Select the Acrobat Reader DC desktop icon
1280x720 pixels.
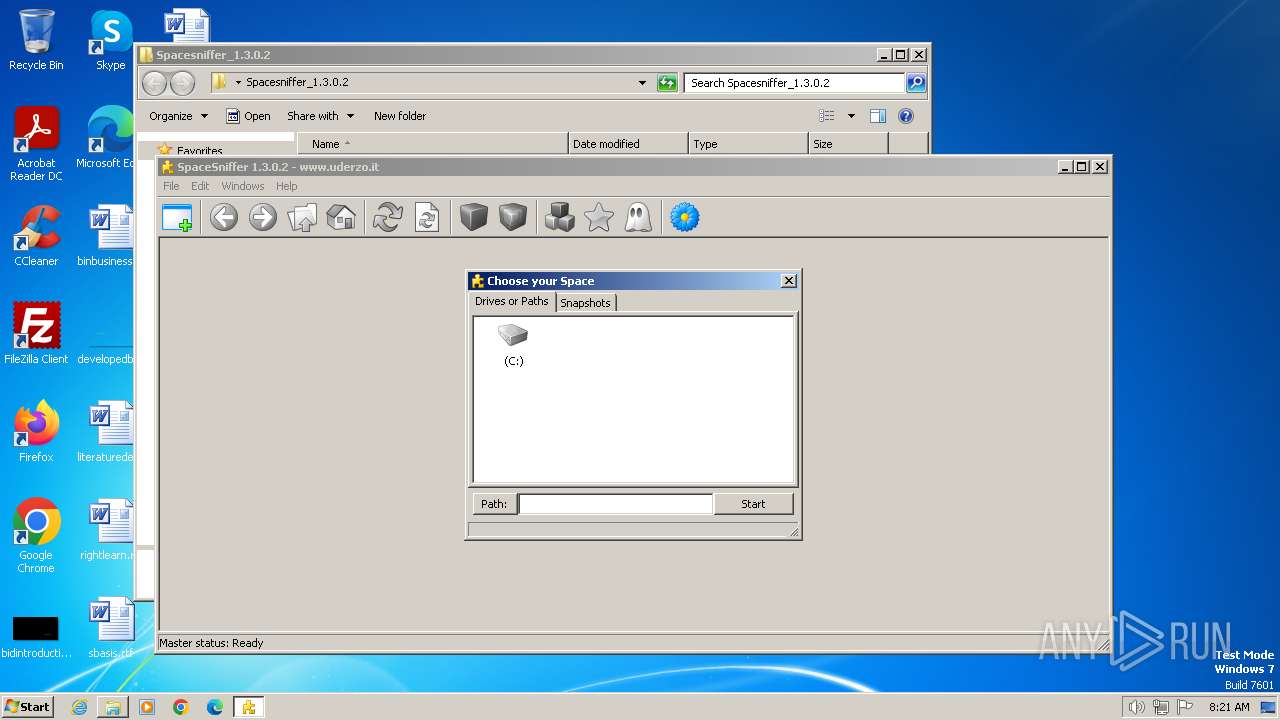click(x=36, y=144)
